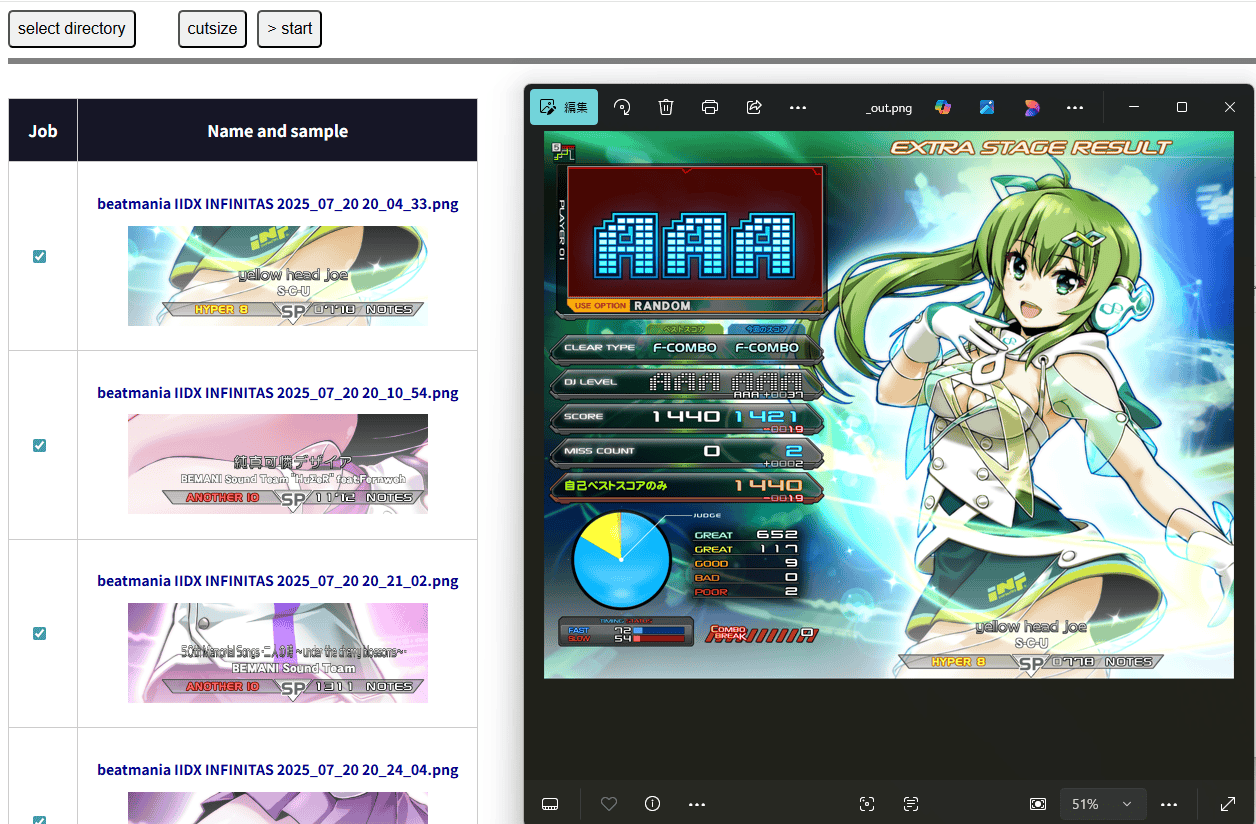Viewport: 1256px width, 824px height.
Task: Open the ellipsis menu right of zoom dropdown
Action: (1169, 804)
